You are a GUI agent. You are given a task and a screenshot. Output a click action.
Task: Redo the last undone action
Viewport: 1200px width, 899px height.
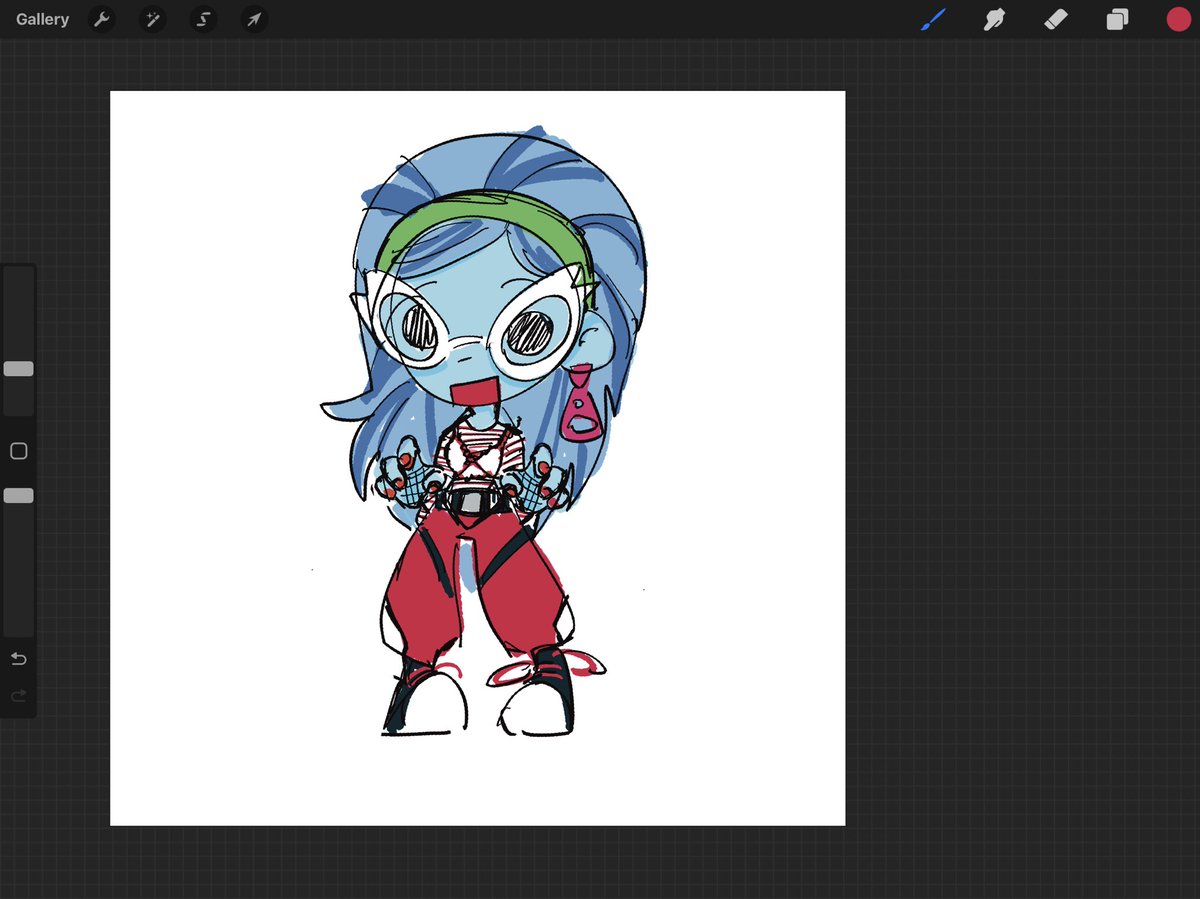pos(18,695)
